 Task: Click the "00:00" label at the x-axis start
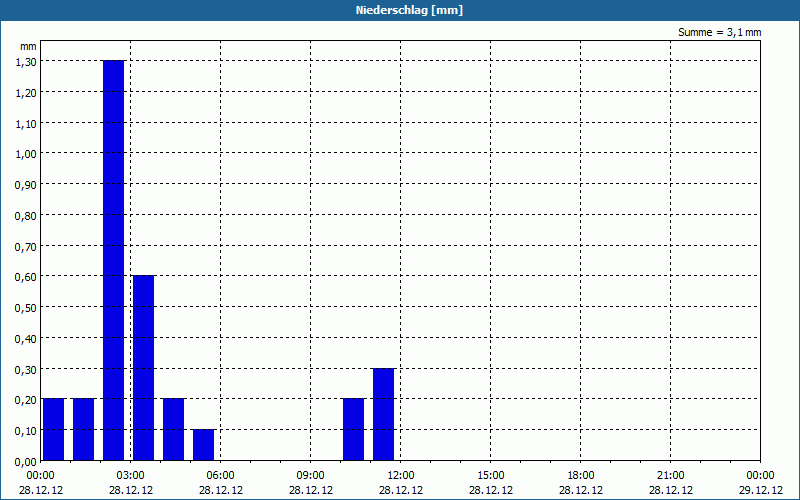[41, 476]
